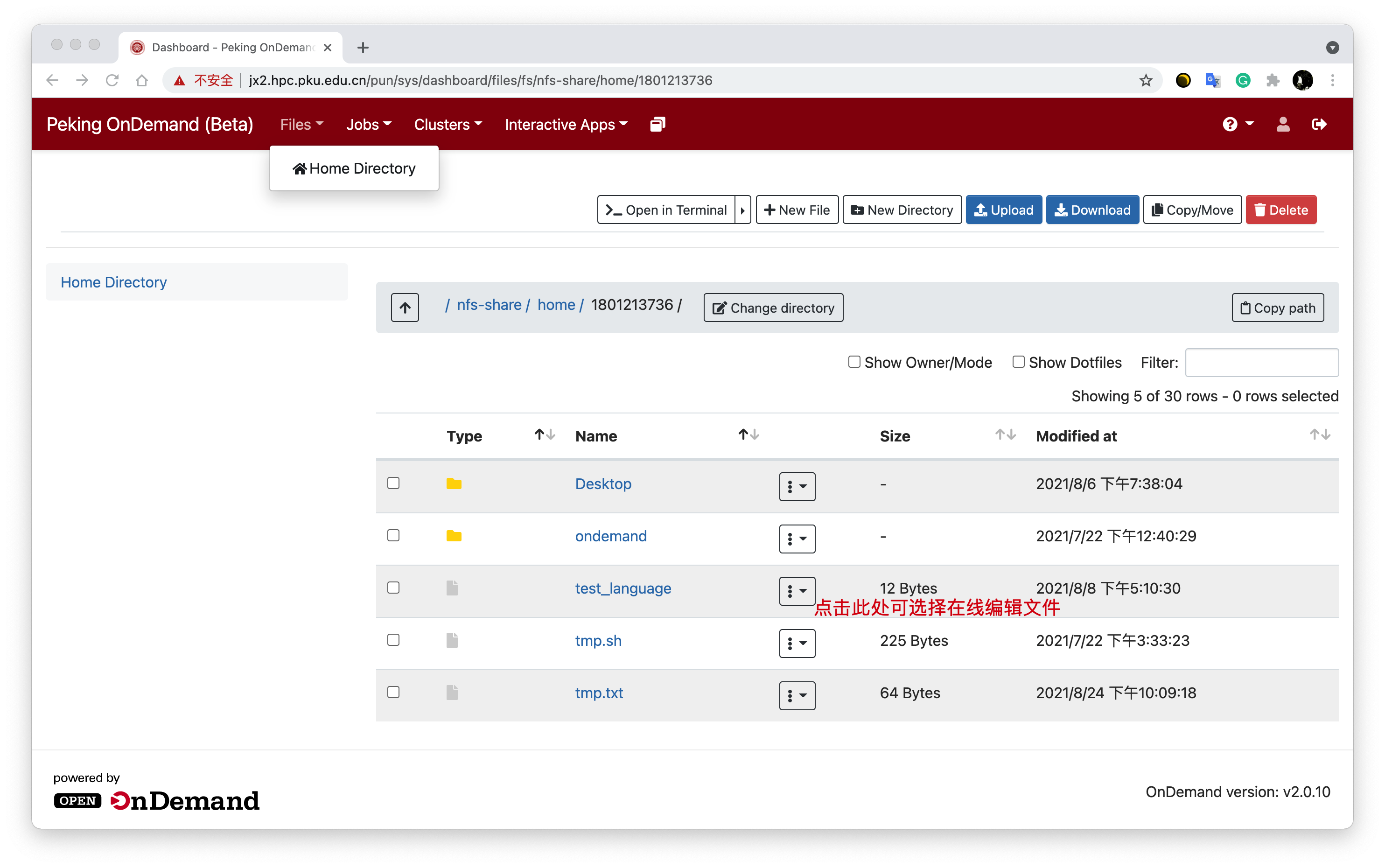Click Open in Terminal button
This screenshot has height=868, width=1385.
(666, 210)
